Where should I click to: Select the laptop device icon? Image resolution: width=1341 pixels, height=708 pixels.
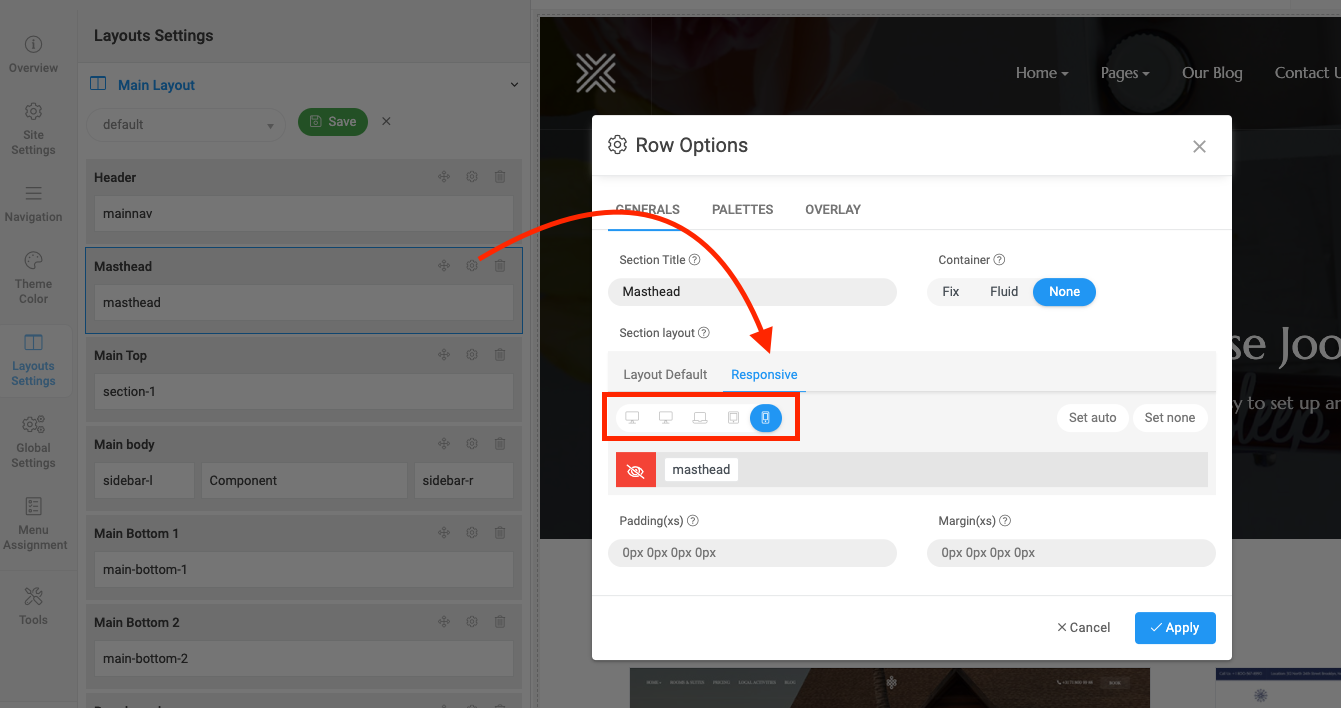pyautogui.click(x=700, y=417)
